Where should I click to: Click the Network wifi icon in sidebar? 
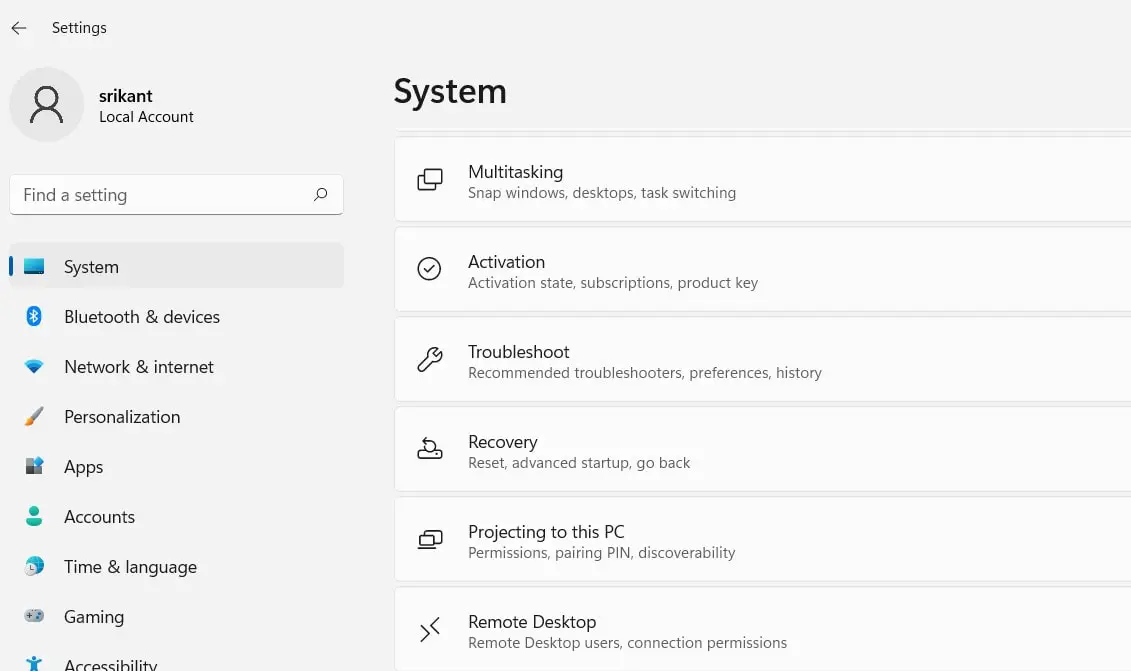click(x=34, y=367)
